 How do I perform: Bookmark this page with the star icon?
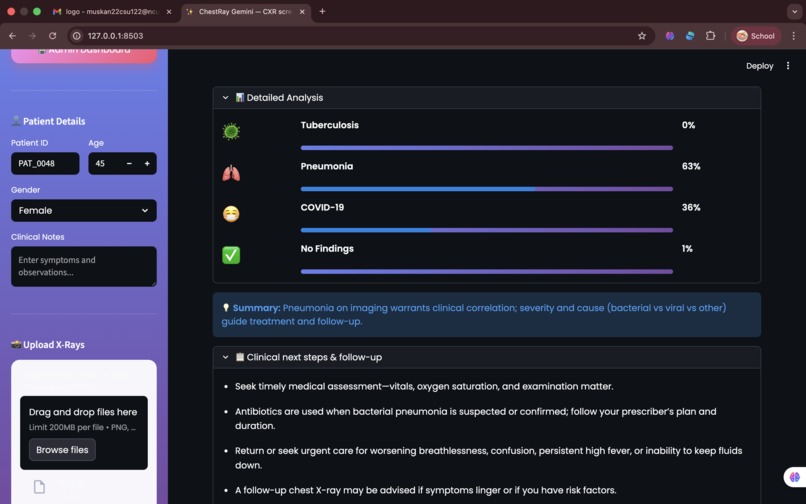(642, 36)
